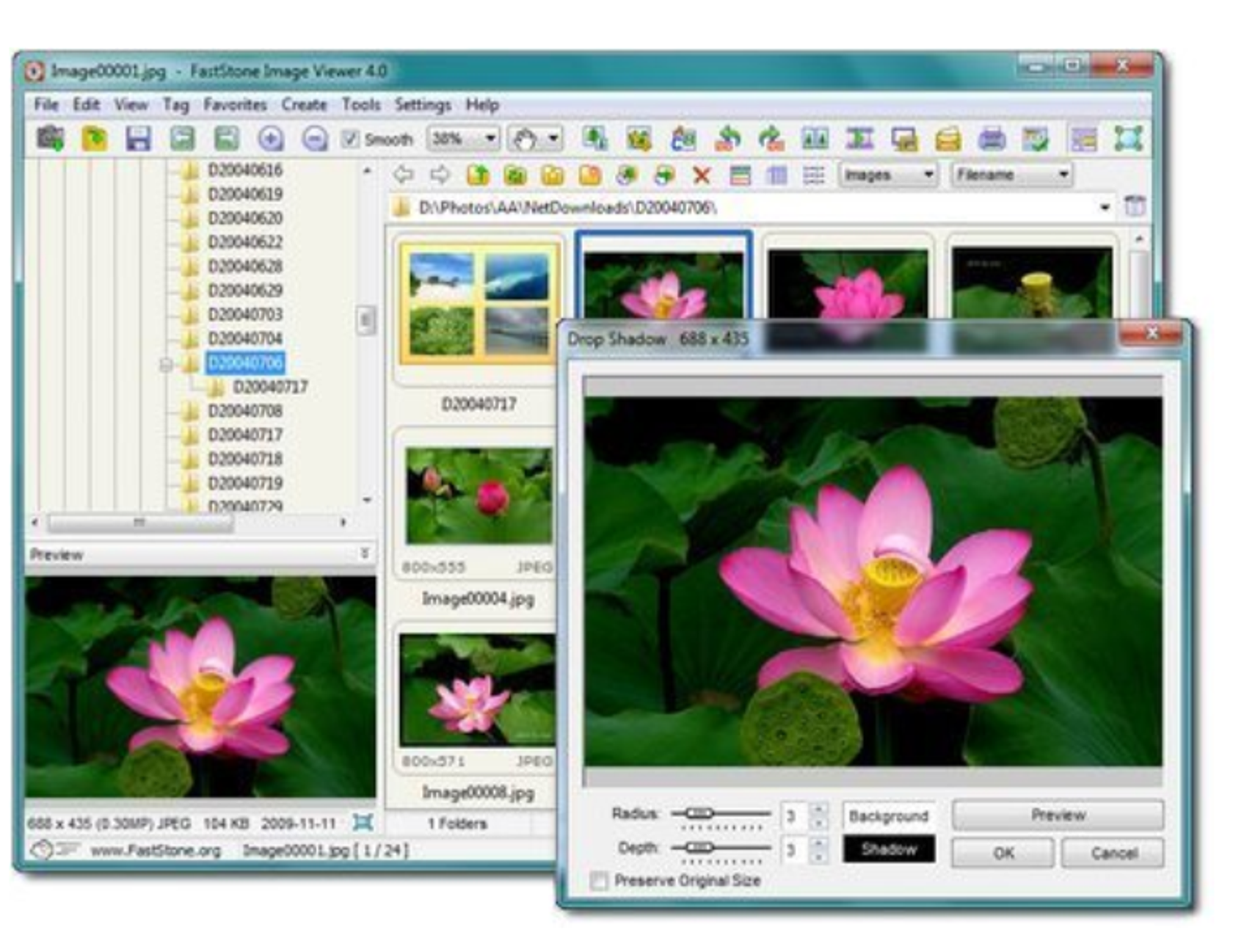Click the full screen icon in status bar
Screen dimensions: 1233x952
tap(363, 822)
